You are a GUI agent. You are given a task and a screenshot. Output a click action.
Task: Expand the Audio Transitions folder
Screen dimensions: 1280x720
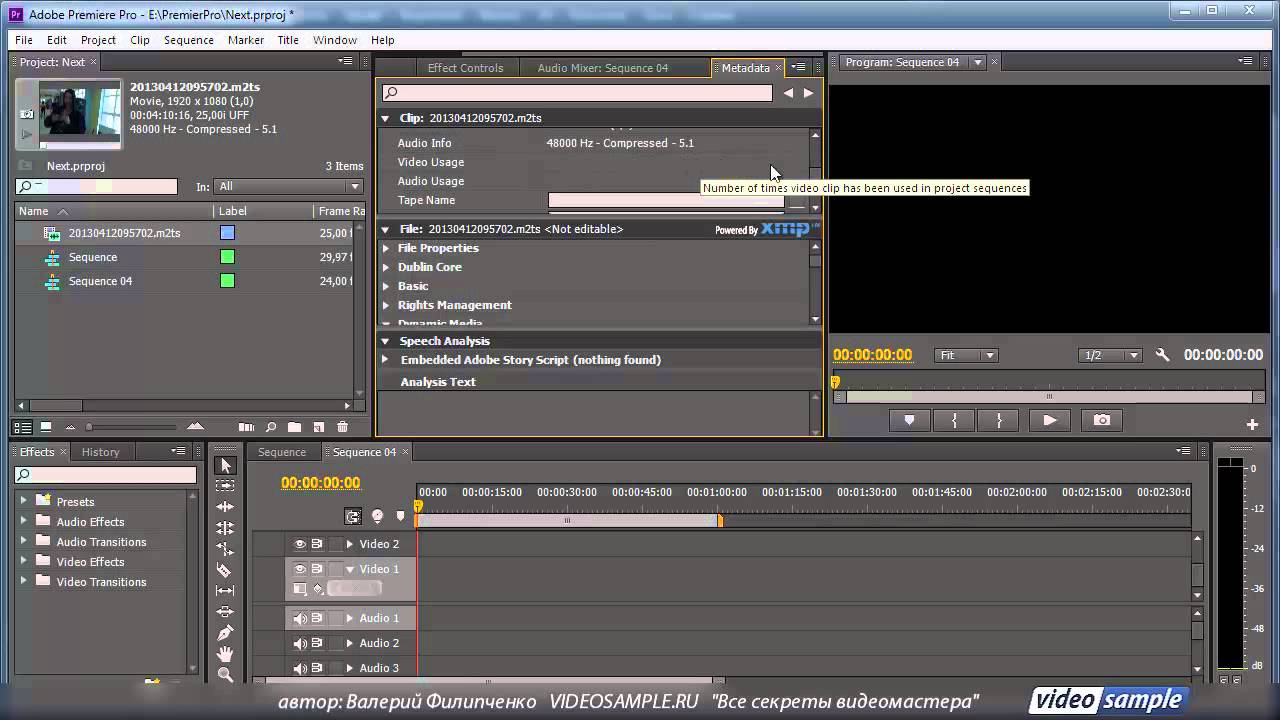tap(24, 541)
